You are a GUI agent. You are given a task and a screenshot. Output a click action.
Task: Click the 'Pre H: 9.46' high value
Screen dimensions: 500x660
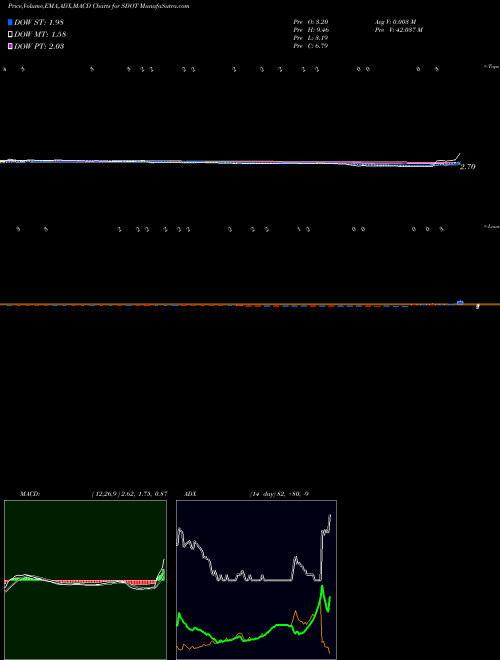point(311,30)
